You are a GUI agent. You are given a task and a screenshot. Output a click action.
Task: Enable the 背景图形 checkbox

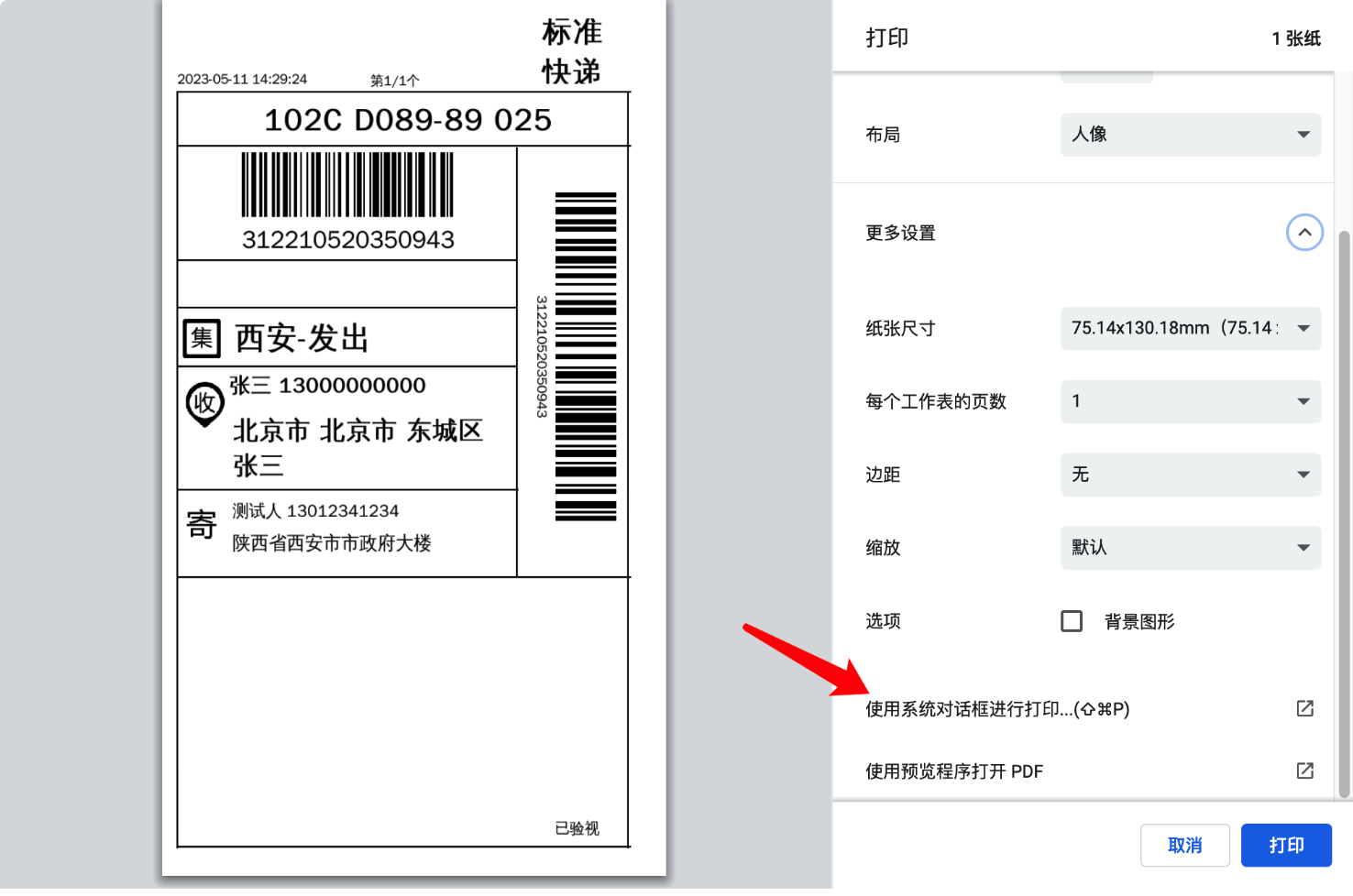point(1072,621)
